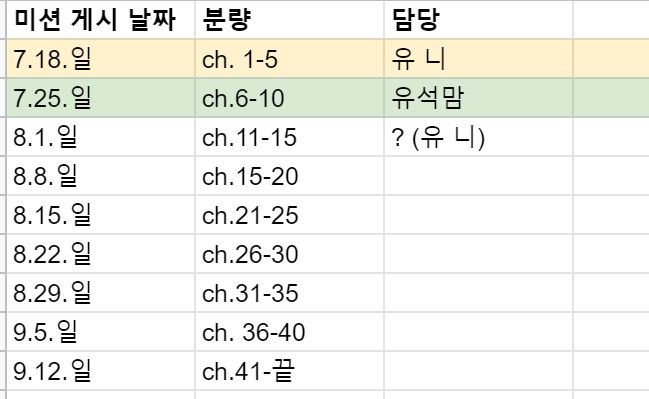Select the ch.15-20 cell
This screenshot has width=649, height=399.
[289, 176]
